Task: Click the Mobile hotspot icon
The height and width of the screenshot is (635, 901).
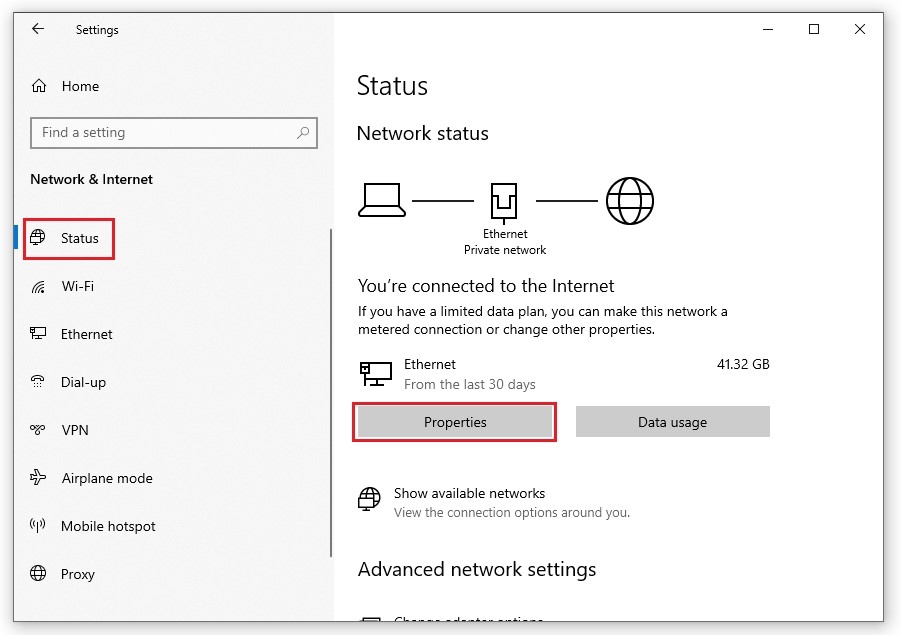Action: (39, 526)
